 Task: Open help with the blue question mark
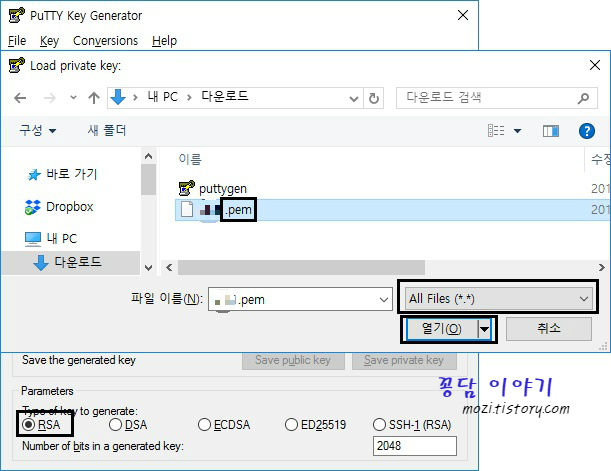point(586,131)
